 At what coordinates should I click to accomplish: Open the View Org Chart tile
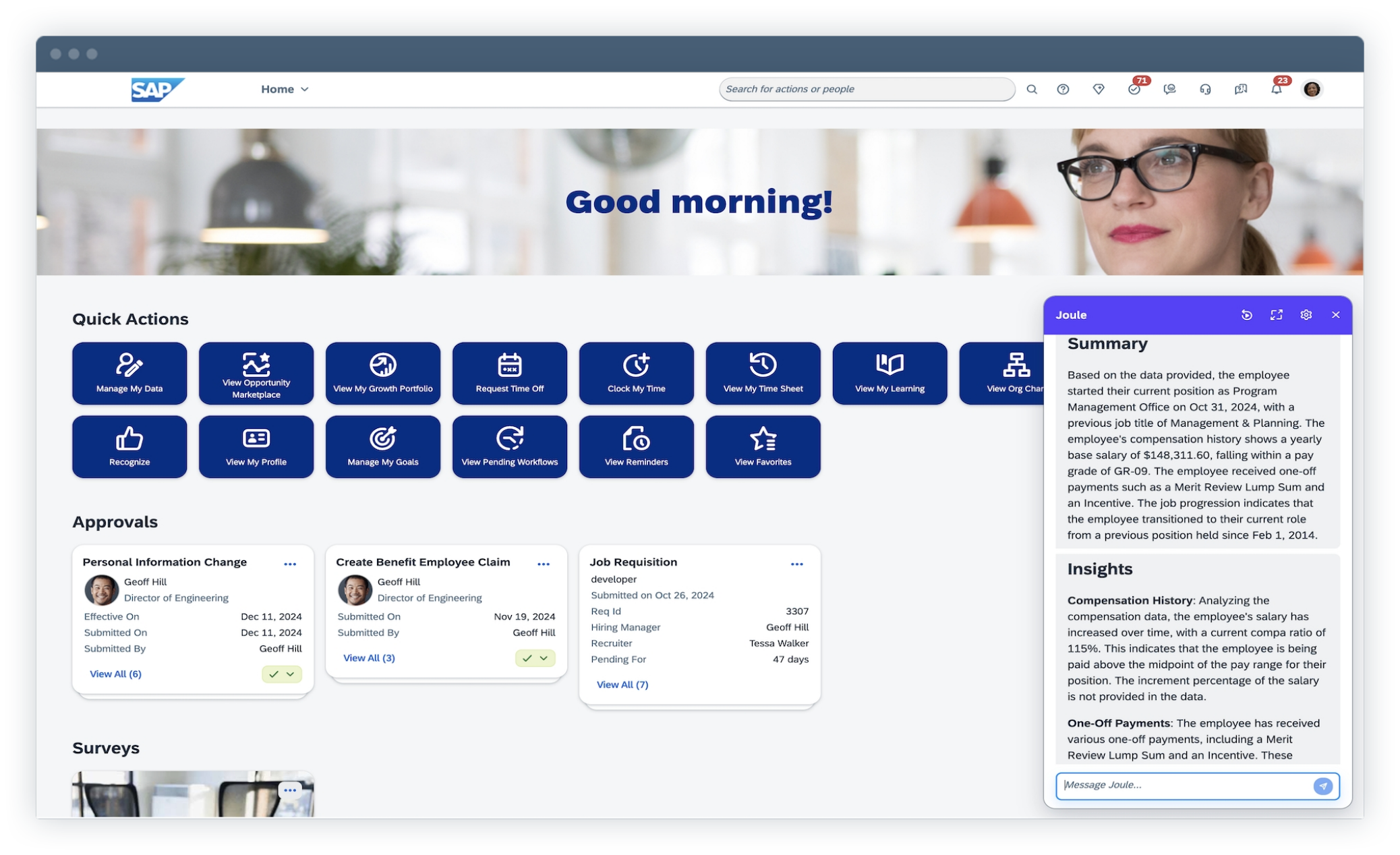pyautogui.click(x=1002, y=374)
